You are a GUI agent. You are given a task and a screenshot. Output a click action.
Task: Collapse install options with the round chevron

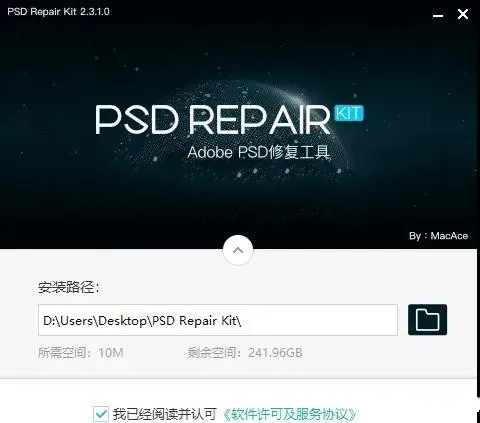pos(238,250)
